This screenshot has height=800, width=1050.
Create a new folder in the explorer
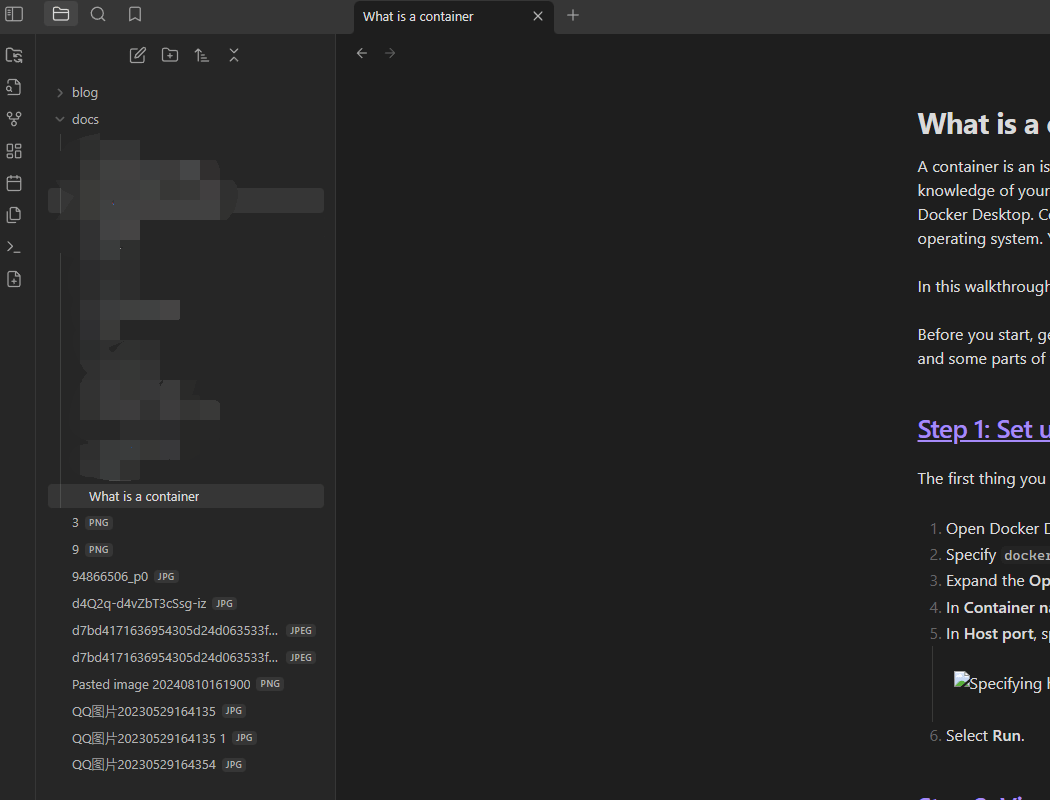coord(169,55)
